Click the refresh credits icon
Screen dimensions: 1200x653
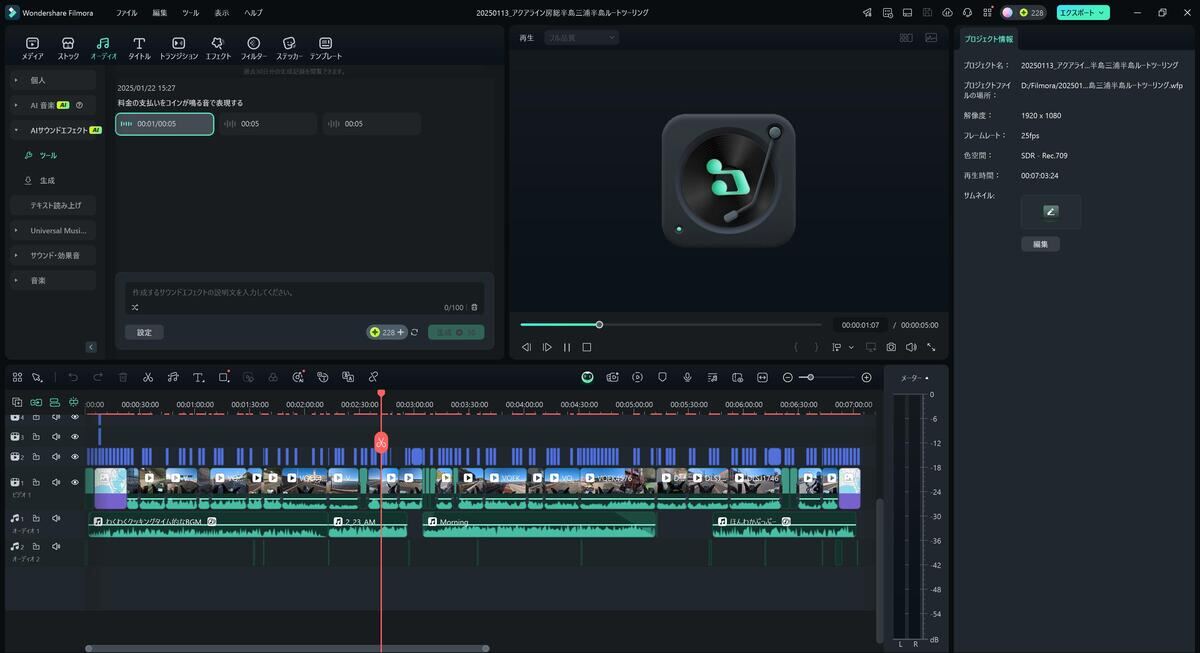click(x=414, y=332)
